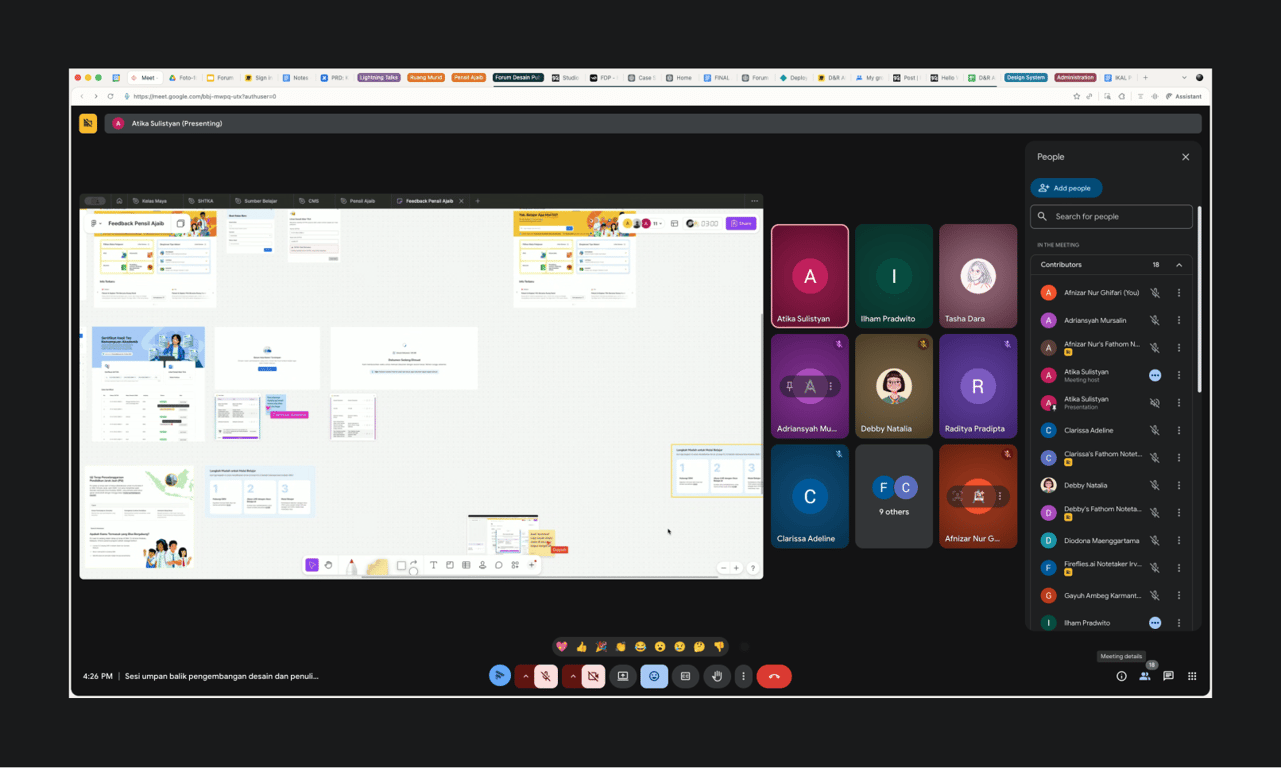Screen dimensions: 1281x768
Task: Unmute your microphone
Action: tap(546, 676)
